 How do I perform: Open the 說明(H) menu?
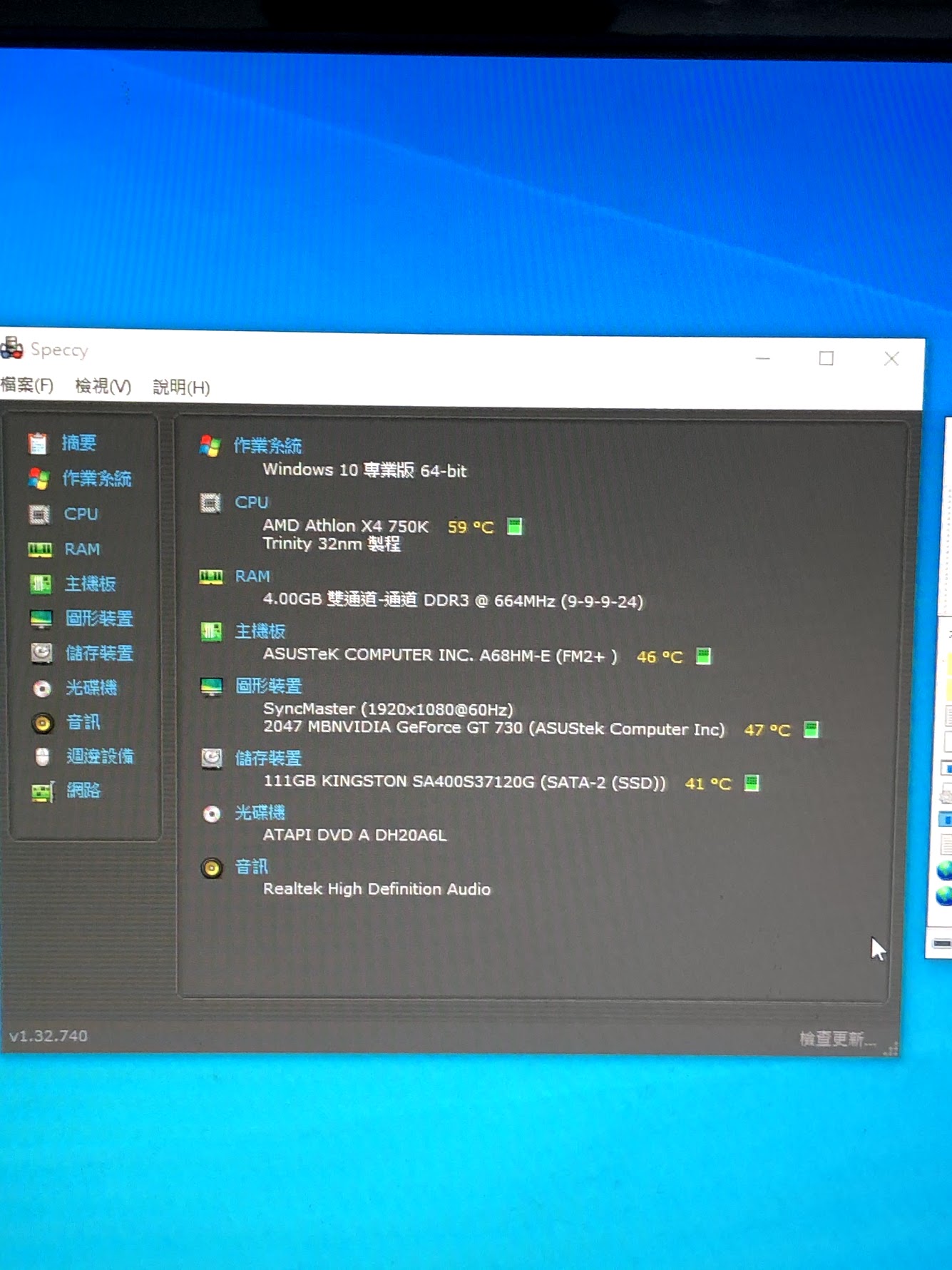[x=181, y=387]
